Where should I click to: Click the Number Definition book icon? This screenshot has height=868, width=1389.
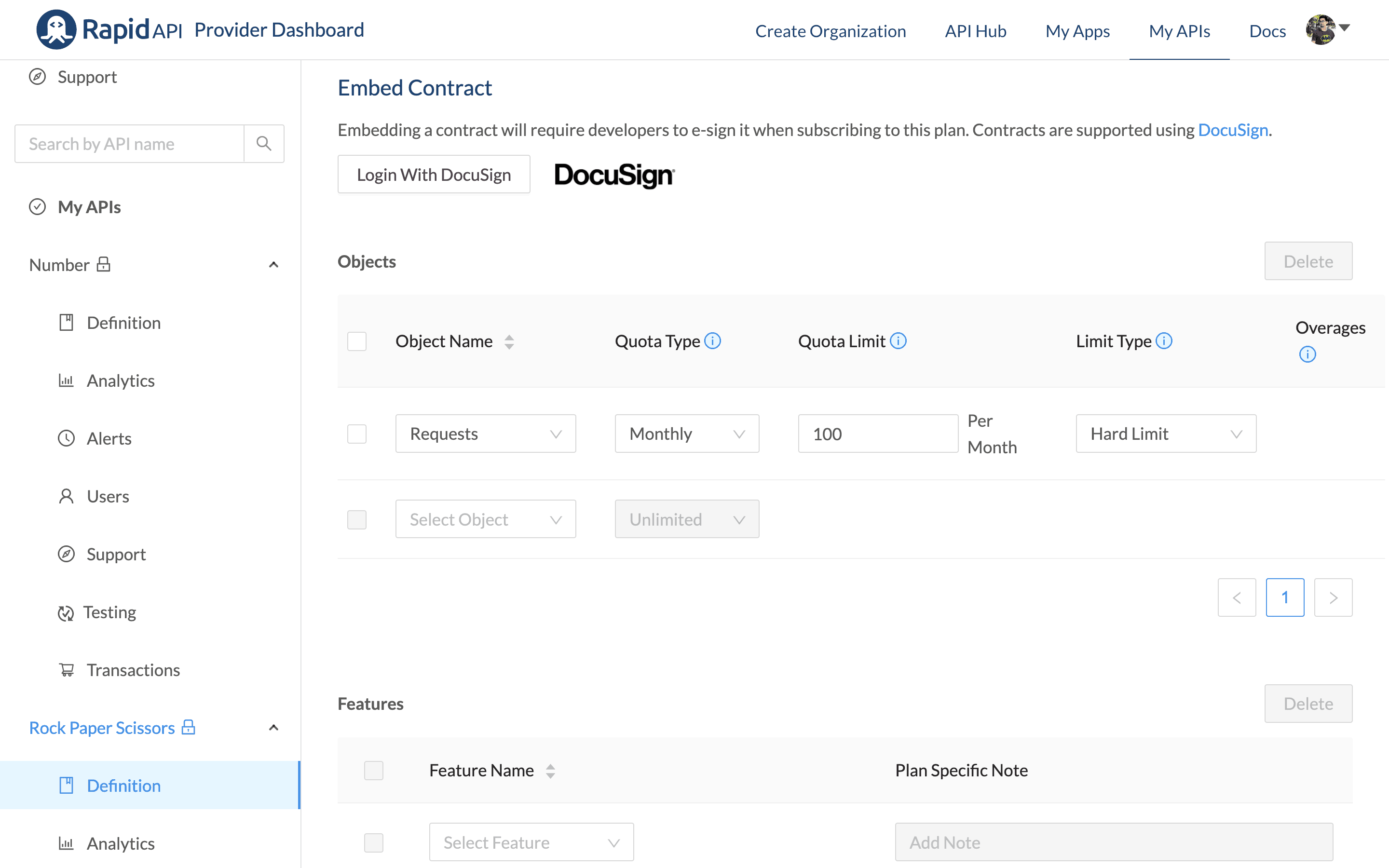67,323
